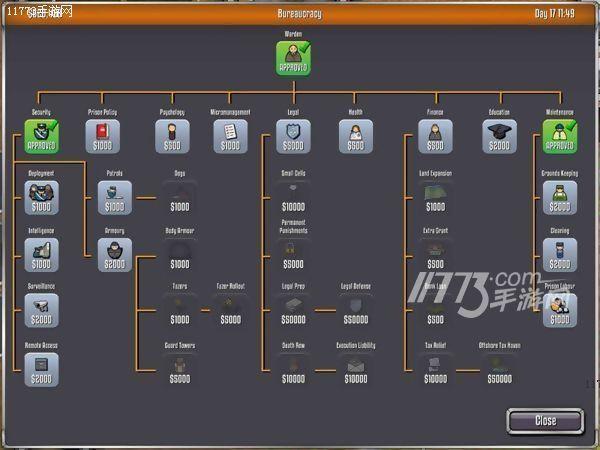This screenshot has width=600, height=450.
Task: Click the Execution Liability envelope icon
Action: click(x=357, y=368)
